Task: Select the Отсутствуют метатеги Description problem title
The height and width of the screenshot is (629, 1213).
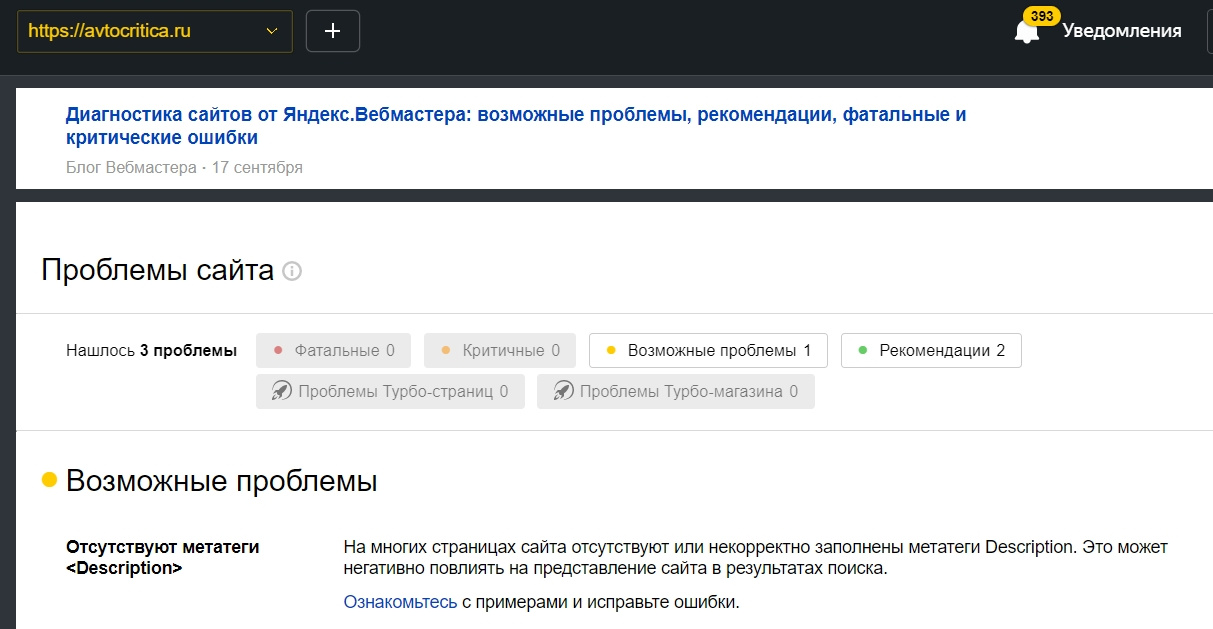Action: pyautogui.click(x=162, y=558)
